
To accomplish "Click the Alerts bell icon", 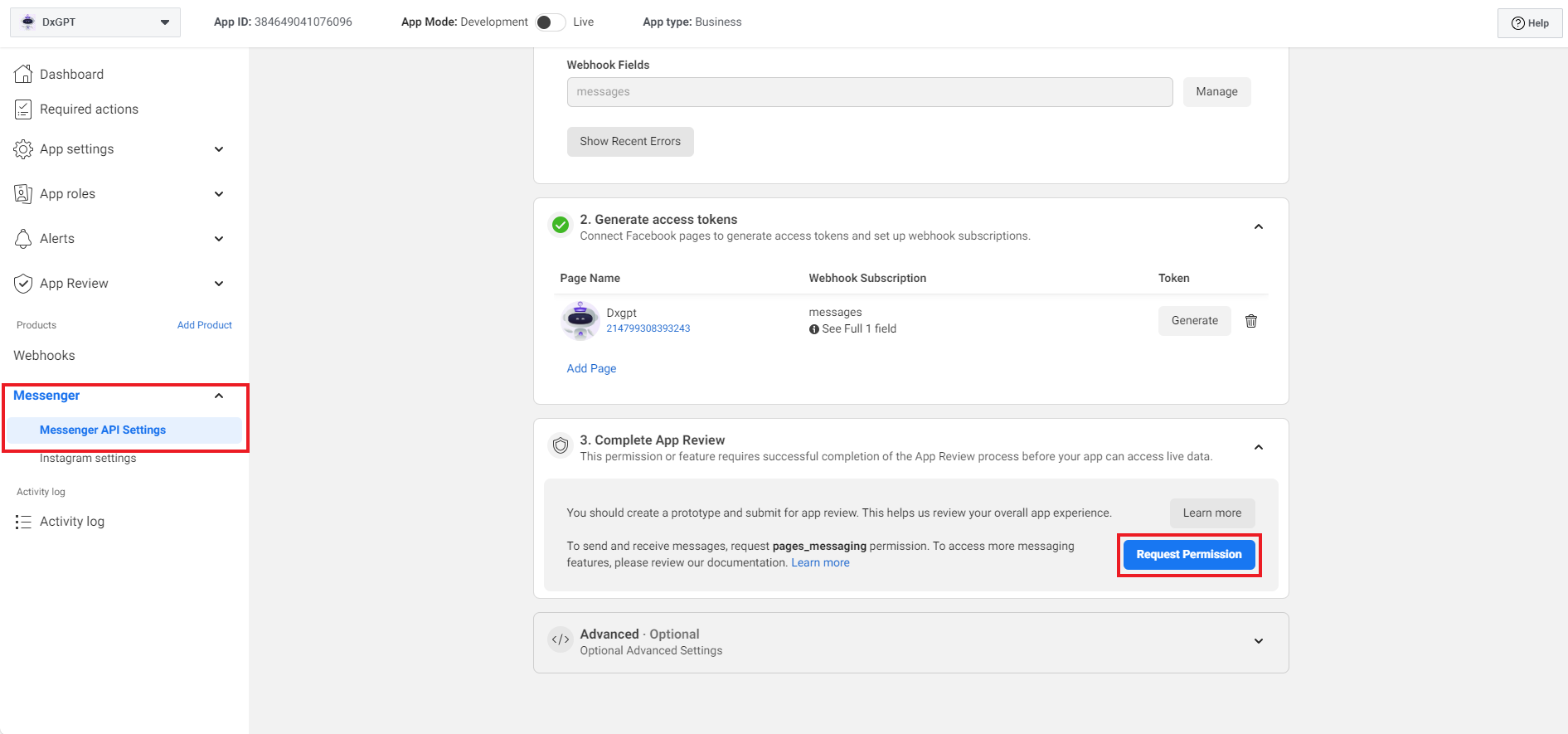I will click(x=23, y=239).
